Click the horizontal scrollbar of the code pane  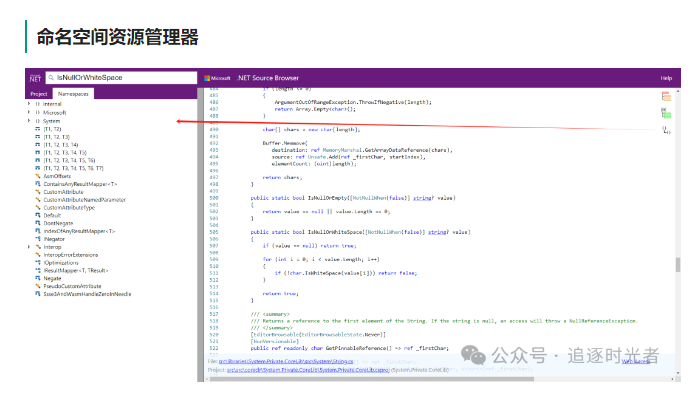(371, 379)
